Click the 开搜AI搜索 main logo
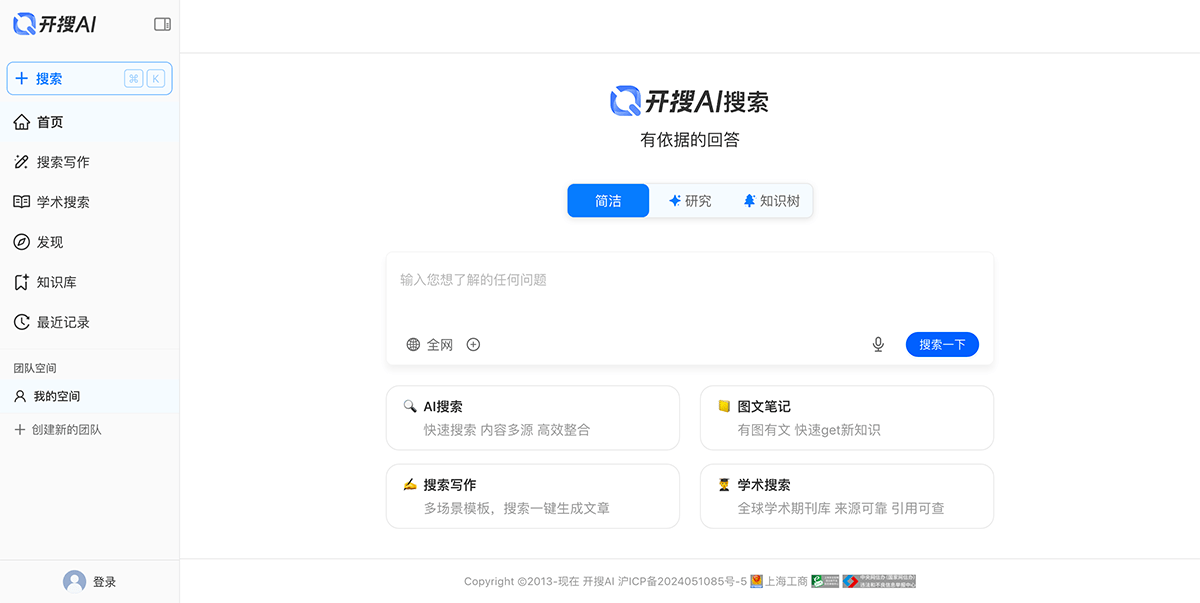1200x603 pixels. pyautogui.click(x=690, y=101)
